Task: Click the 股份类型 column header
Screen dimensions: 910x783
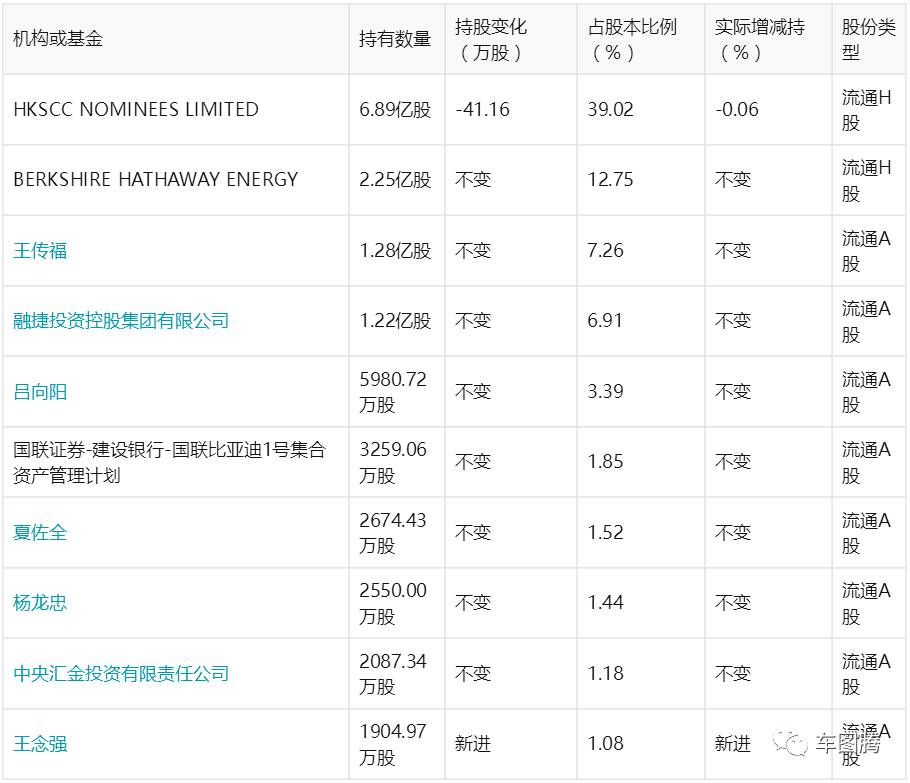Action: click(x=868, y=39)
